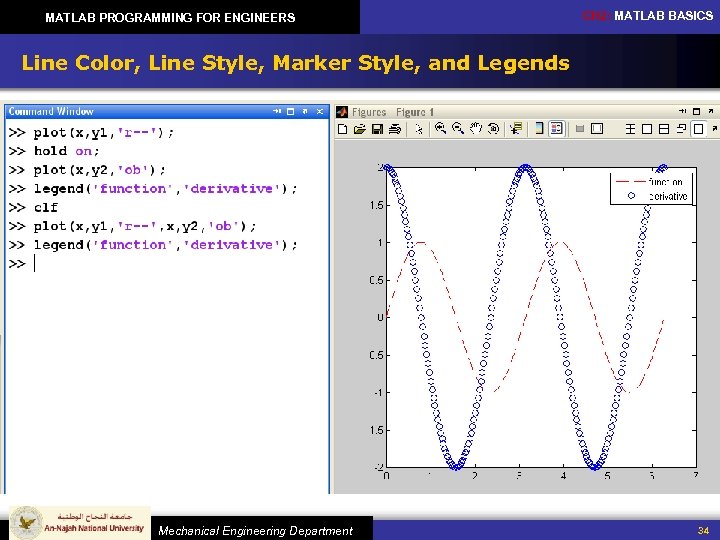Select the Data Cursor tool
Image resolution: width=720 pixels, height=540 pixels.
coord(516,129)
